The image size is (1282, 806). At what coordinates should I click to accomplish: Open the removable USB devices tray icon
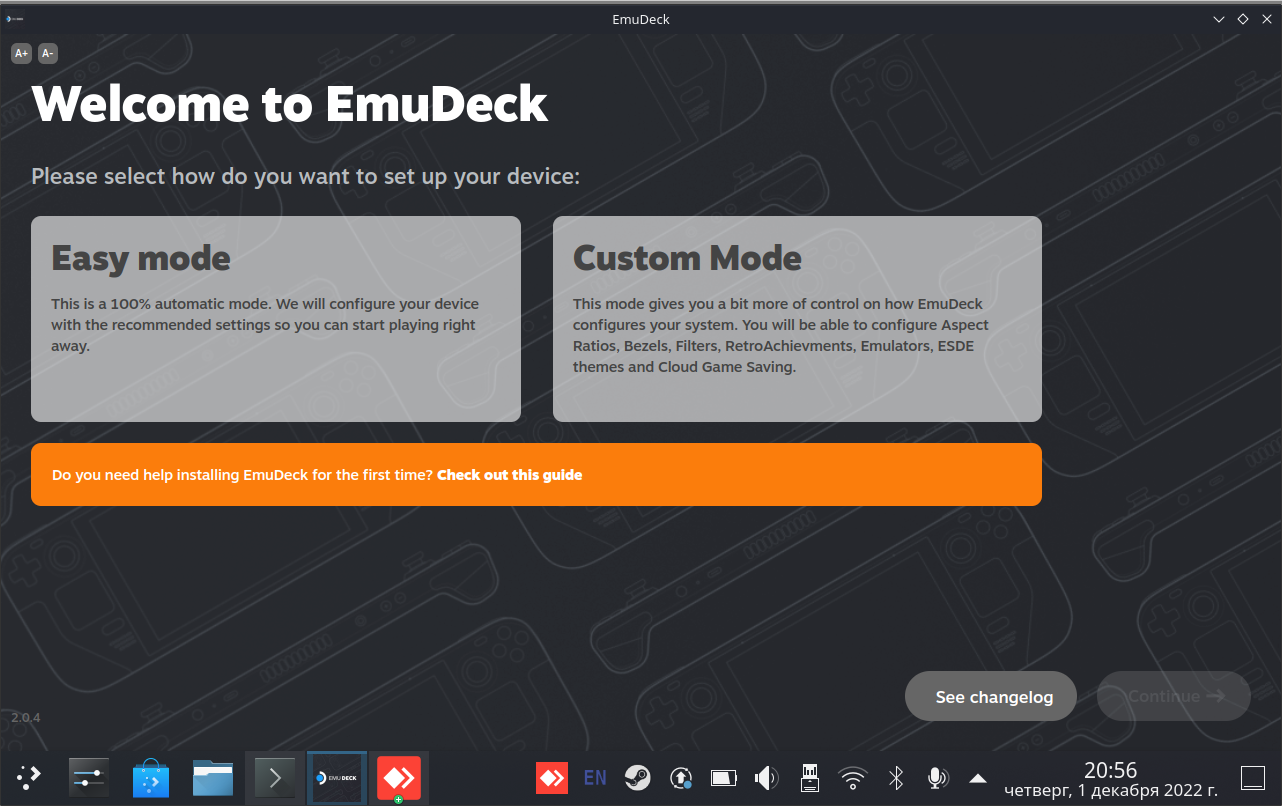coord(810,777)
